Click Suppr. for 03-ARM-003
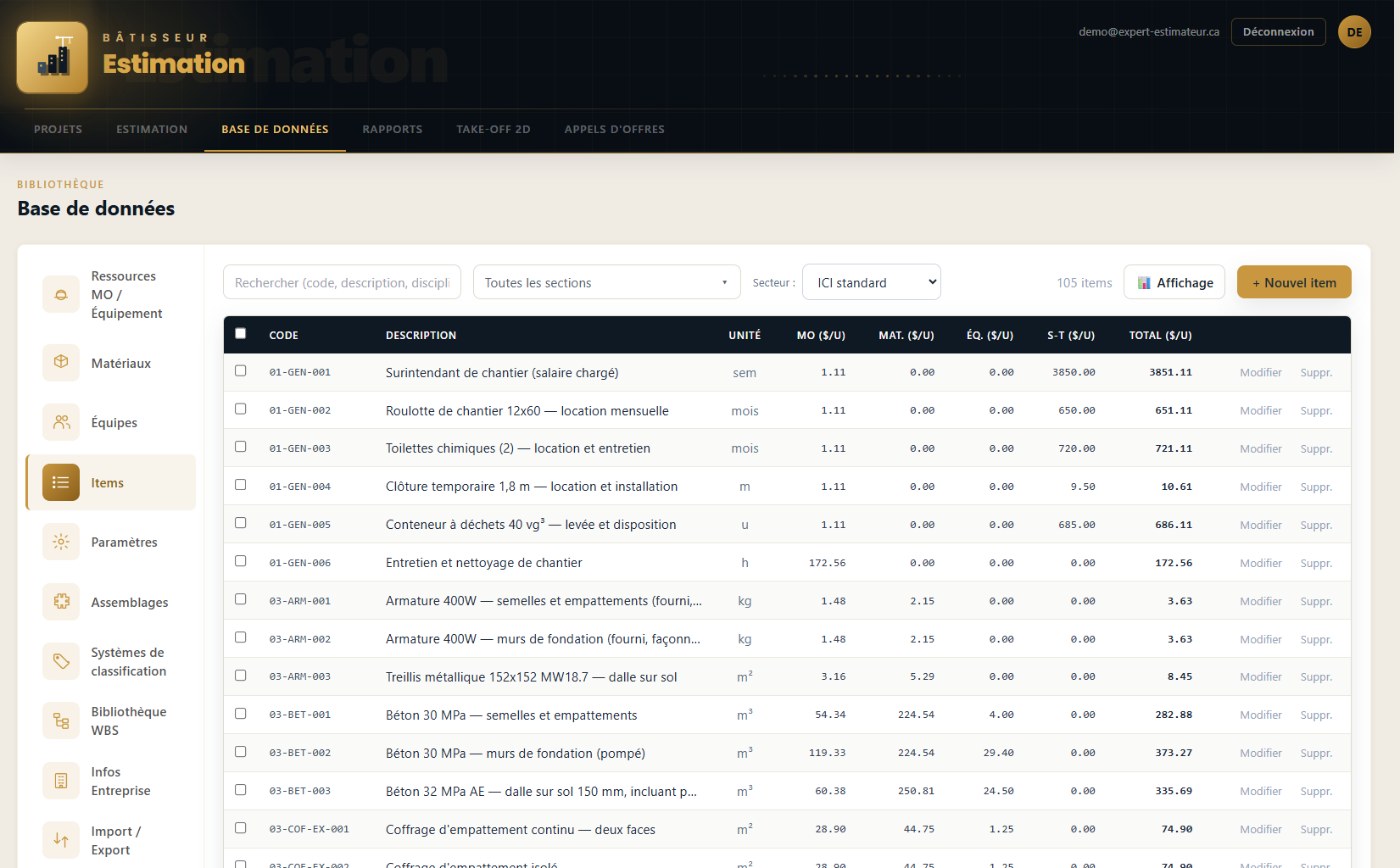Screen dimensions: 1400x868 [1316, 677]
